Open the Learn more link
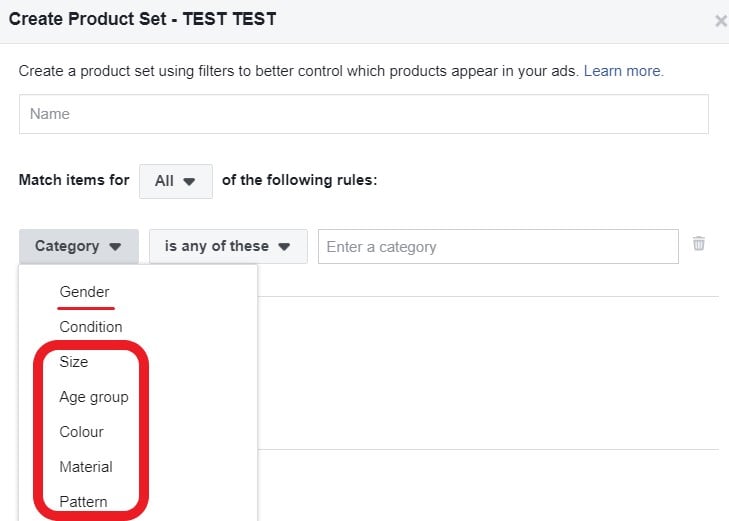Image resolution: width=729 pixels, height=521 pixels. (x=623, y=71)
